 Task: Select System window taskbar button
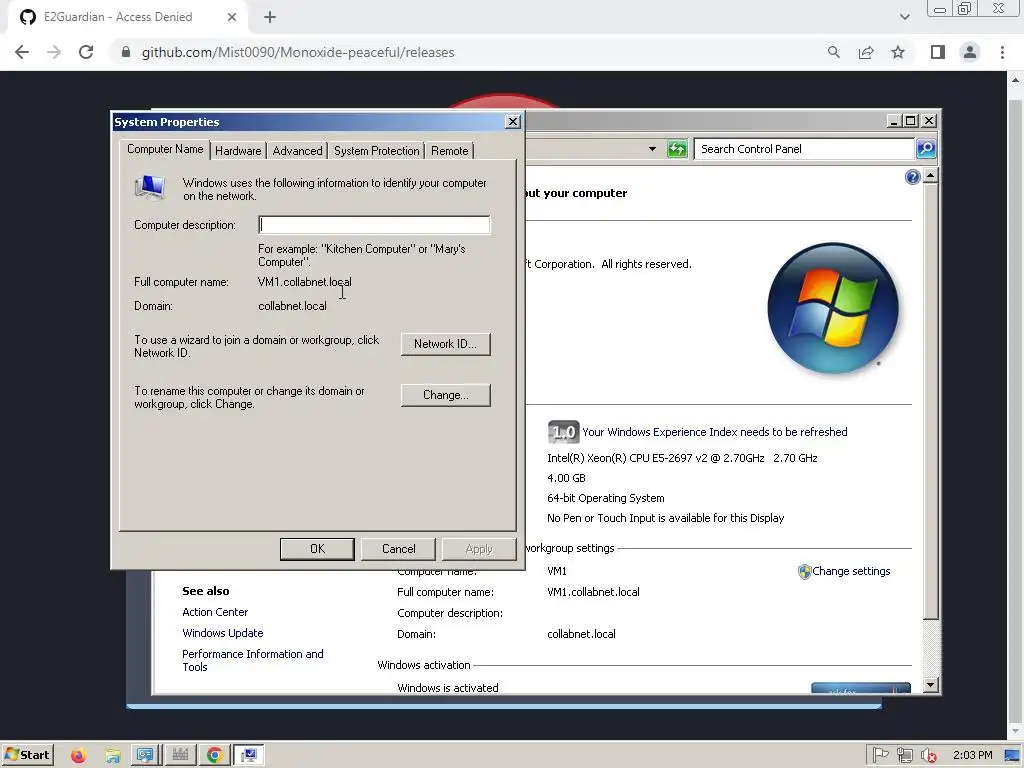click(248, 755)
